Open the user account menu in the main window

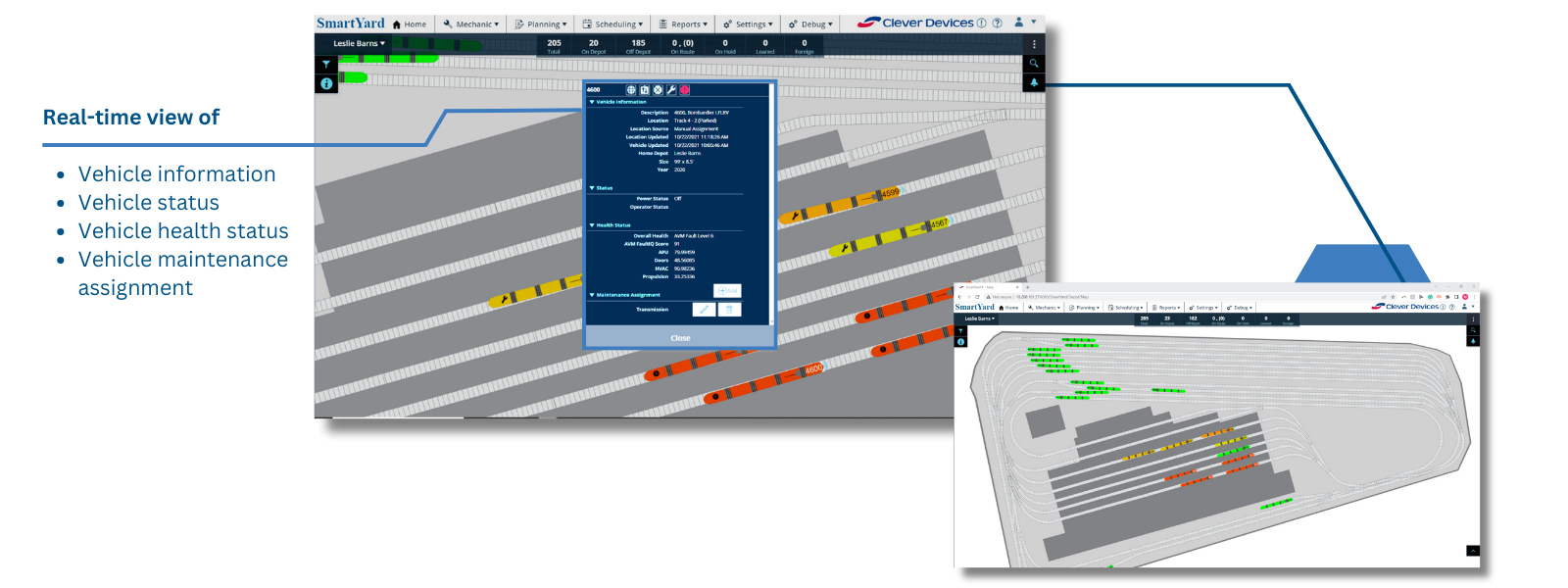click(x=1024, y=22)
